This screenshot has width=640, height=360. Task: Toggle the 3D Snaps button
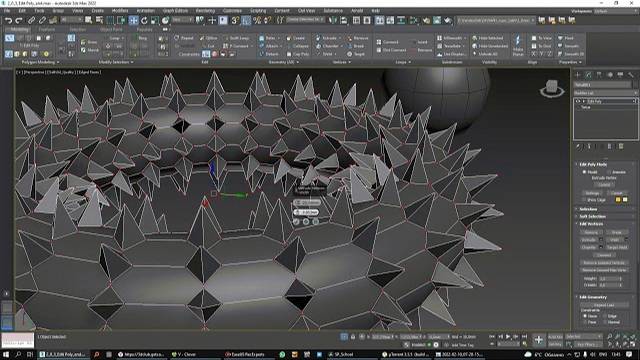tap(235, 20)
